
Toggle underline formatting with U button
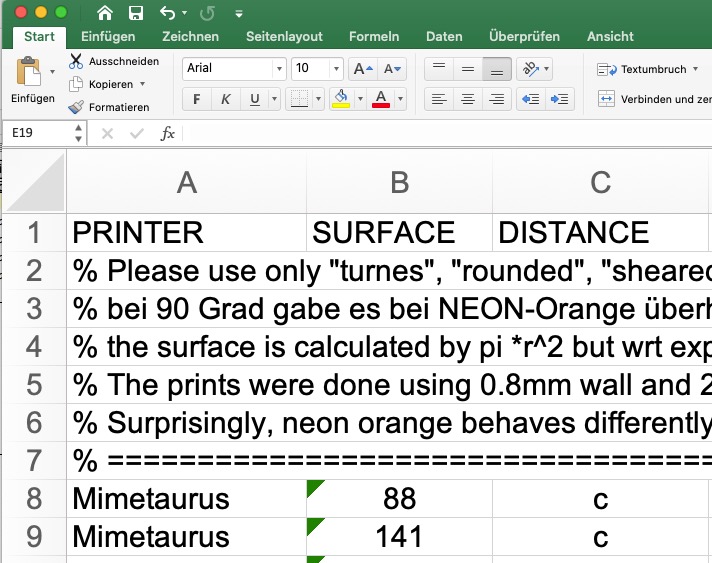(x=255, y=99)
